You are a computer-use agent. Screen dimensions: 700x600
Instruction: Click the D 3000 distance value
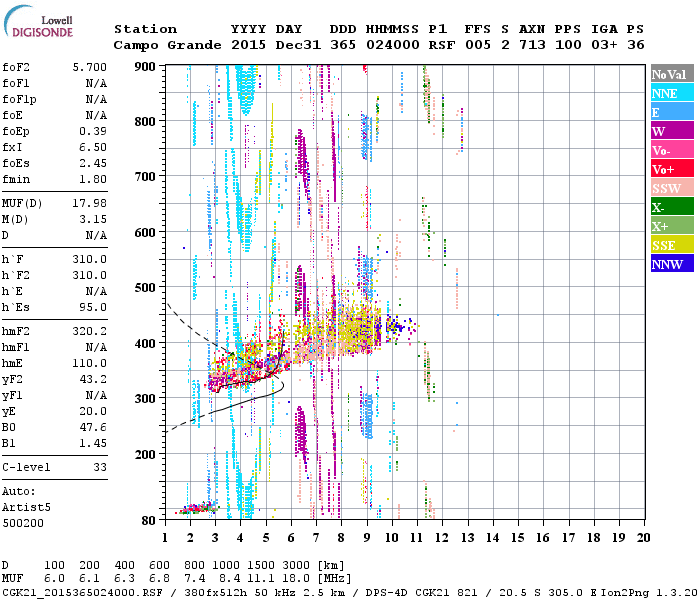[x=296, y=566]
